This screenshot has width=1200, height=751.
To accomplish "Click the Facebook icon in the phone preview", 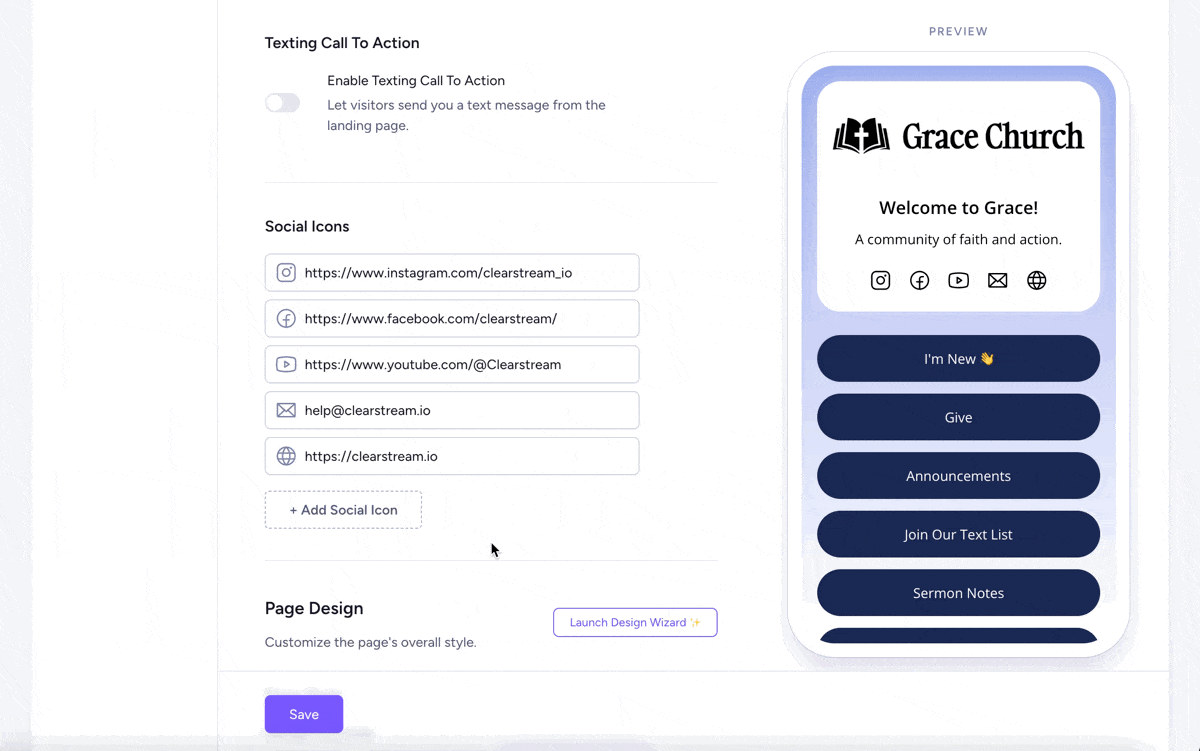I will click(x=919, y=280).
